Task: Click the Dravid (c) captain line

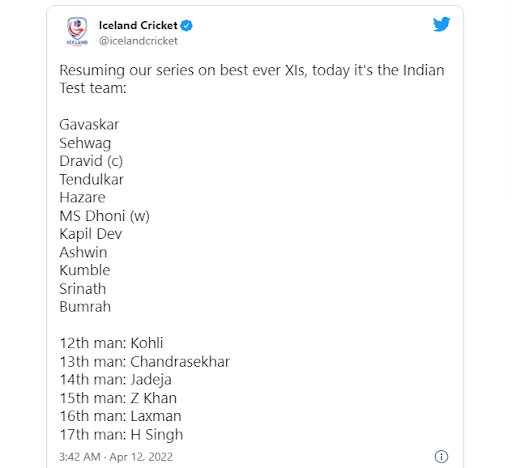Action: [x=91, y=161]
